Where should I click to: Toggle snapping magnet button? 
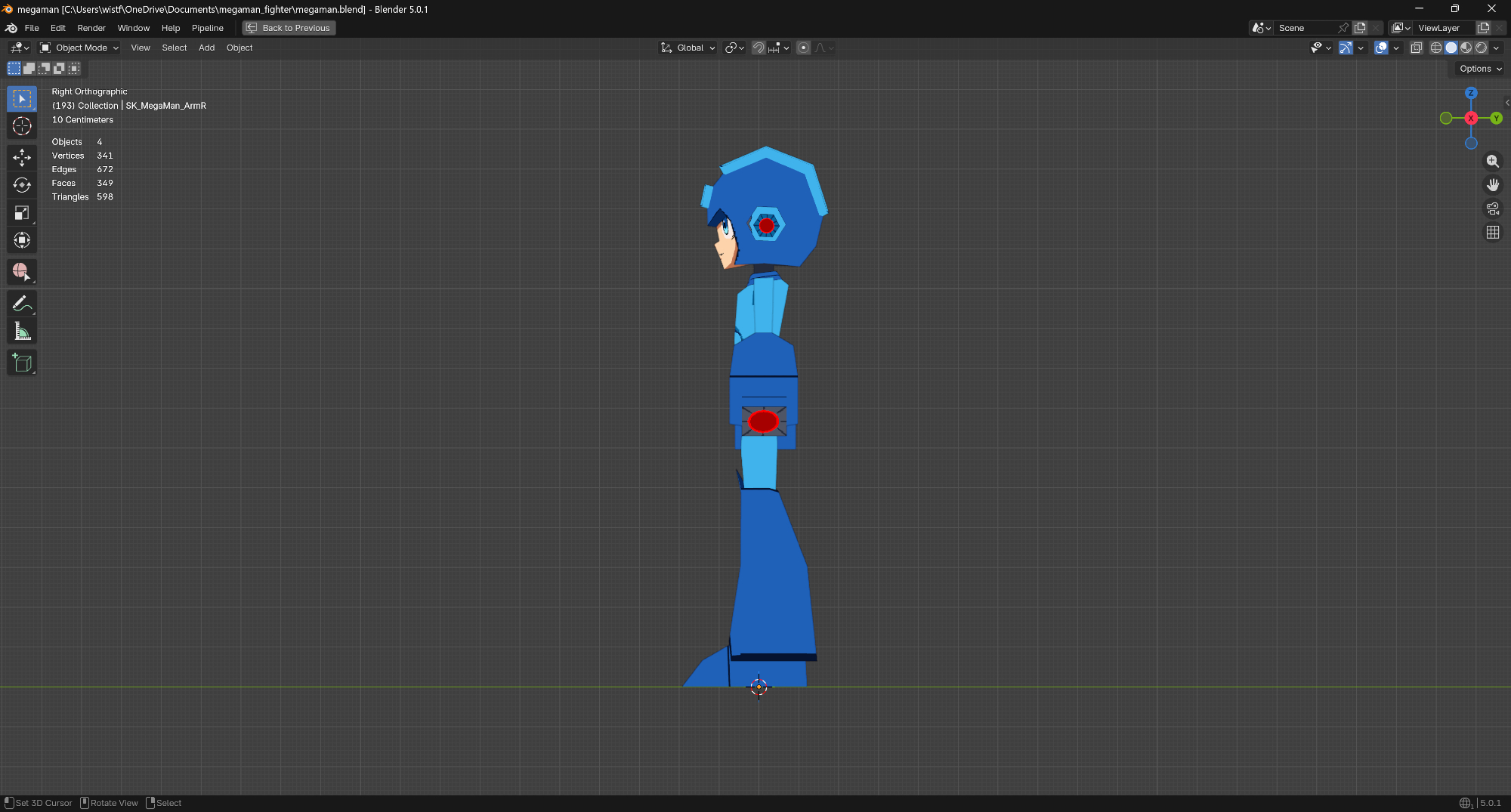point(759,48)
